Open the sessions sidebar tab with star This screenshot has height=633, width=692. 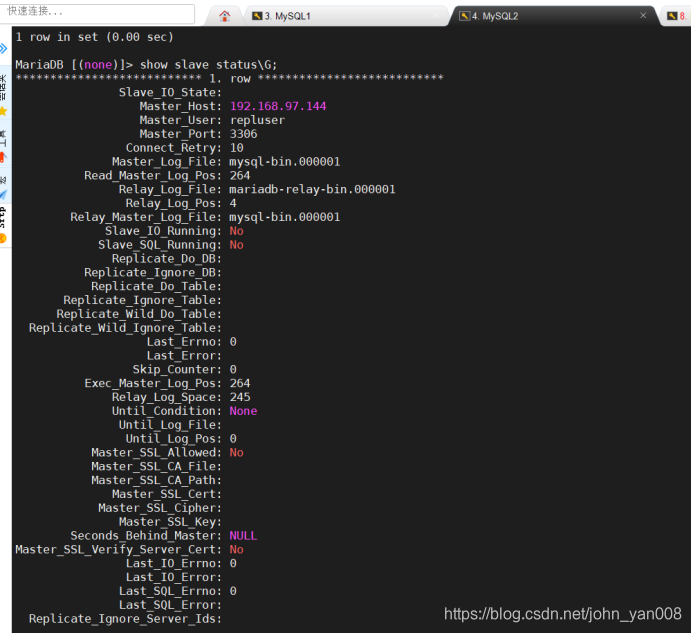(x=4, y=95)
